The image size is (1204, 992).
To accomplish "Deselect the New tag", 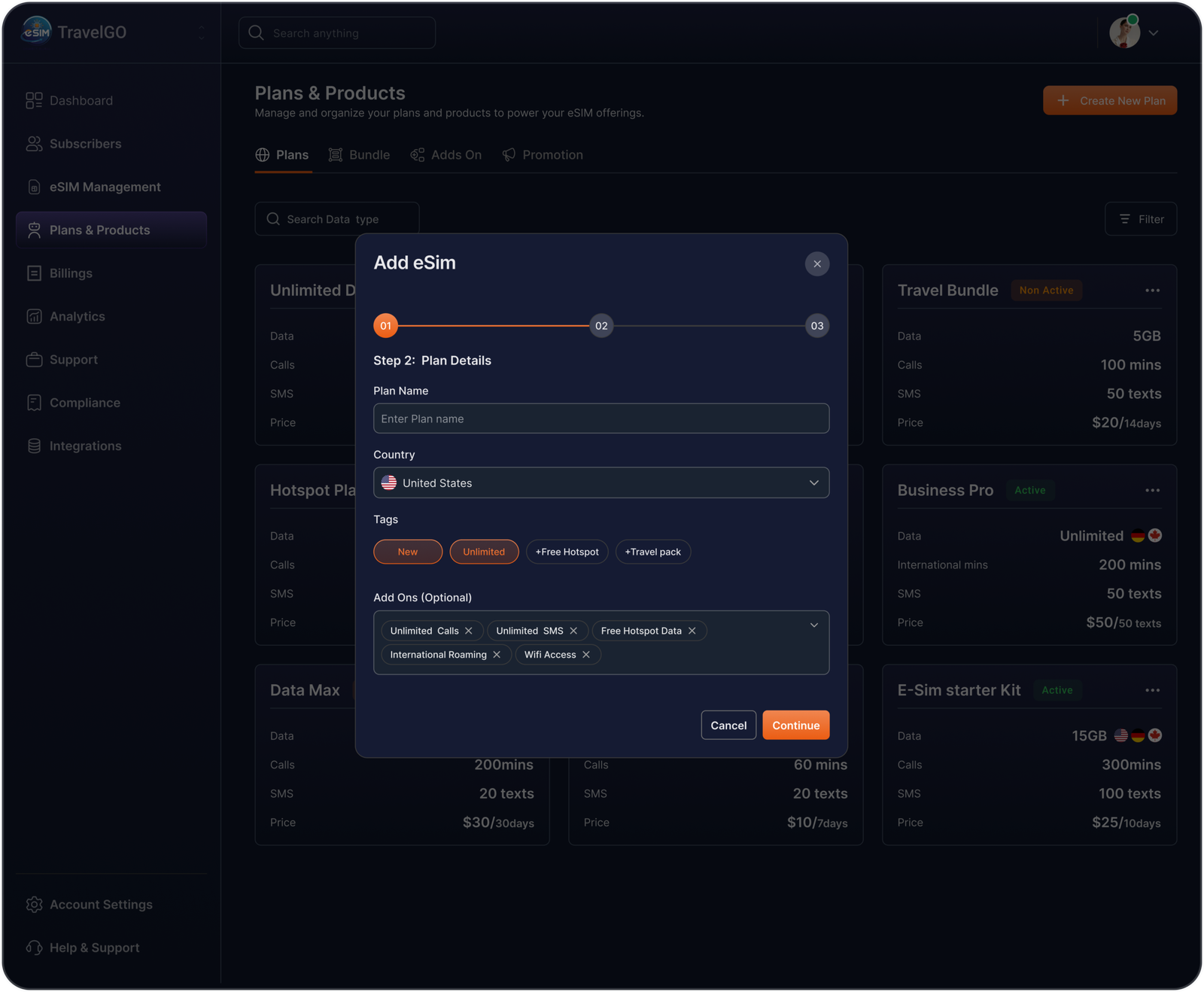I will [408, 552].
